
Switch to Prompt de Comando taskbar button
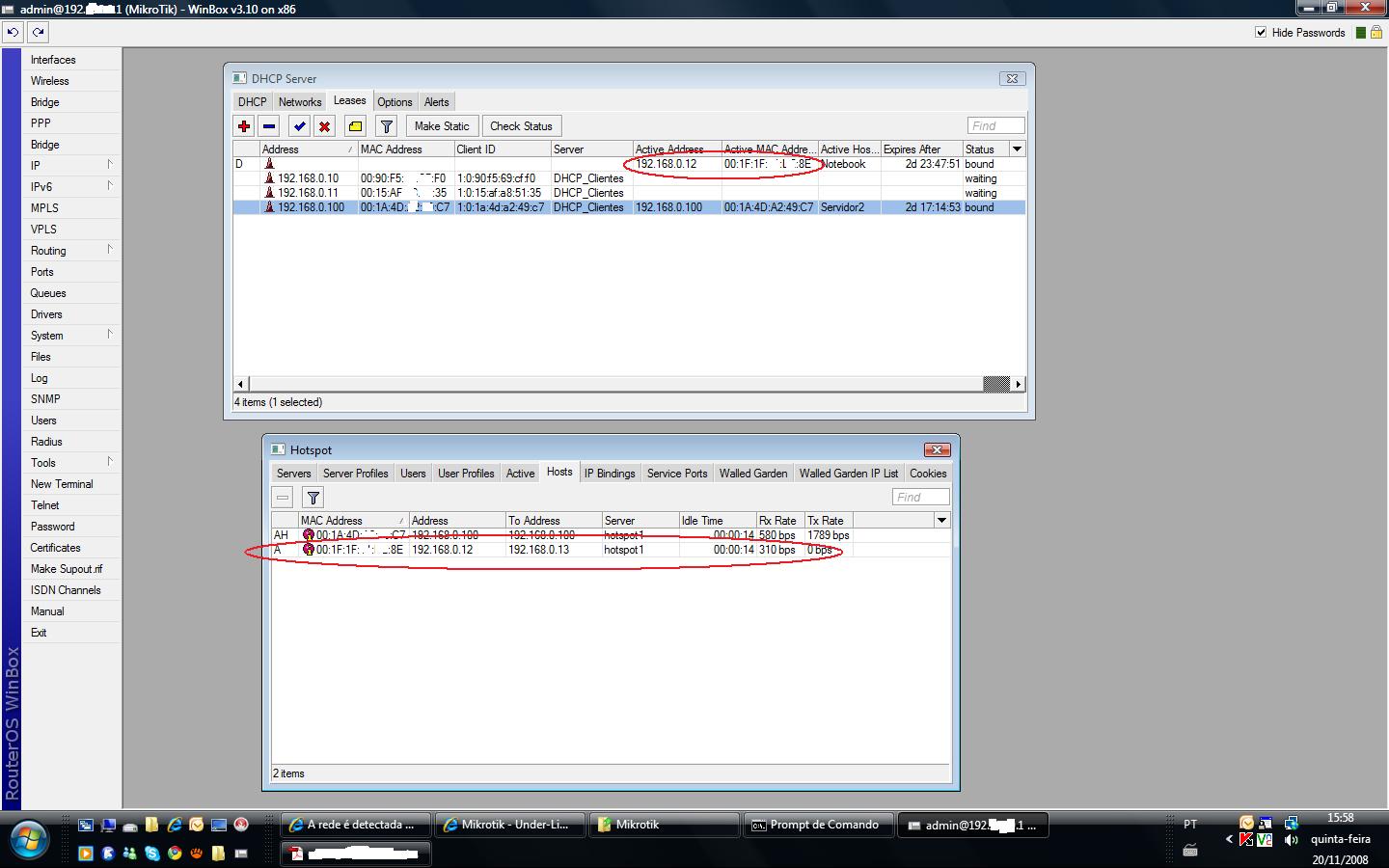click(x=817, y=825)
